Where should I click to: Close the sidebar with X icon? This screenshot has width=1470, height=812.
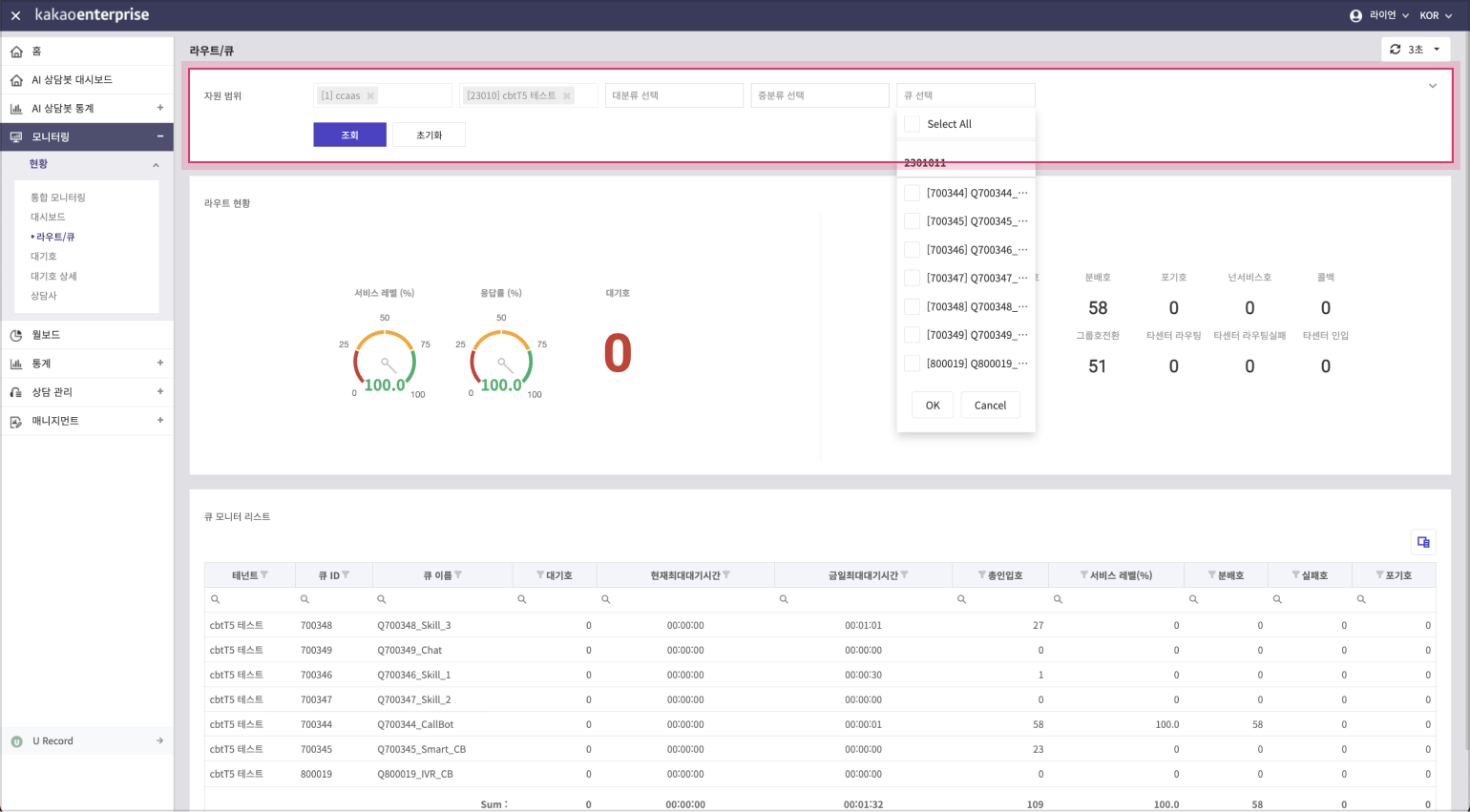[x=15, y=16]
